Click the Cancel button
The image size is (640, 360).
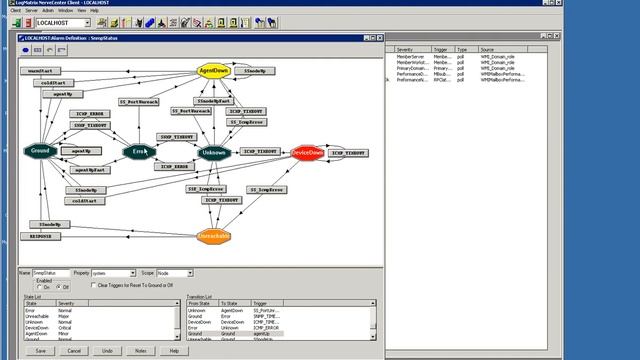(74, 351)
